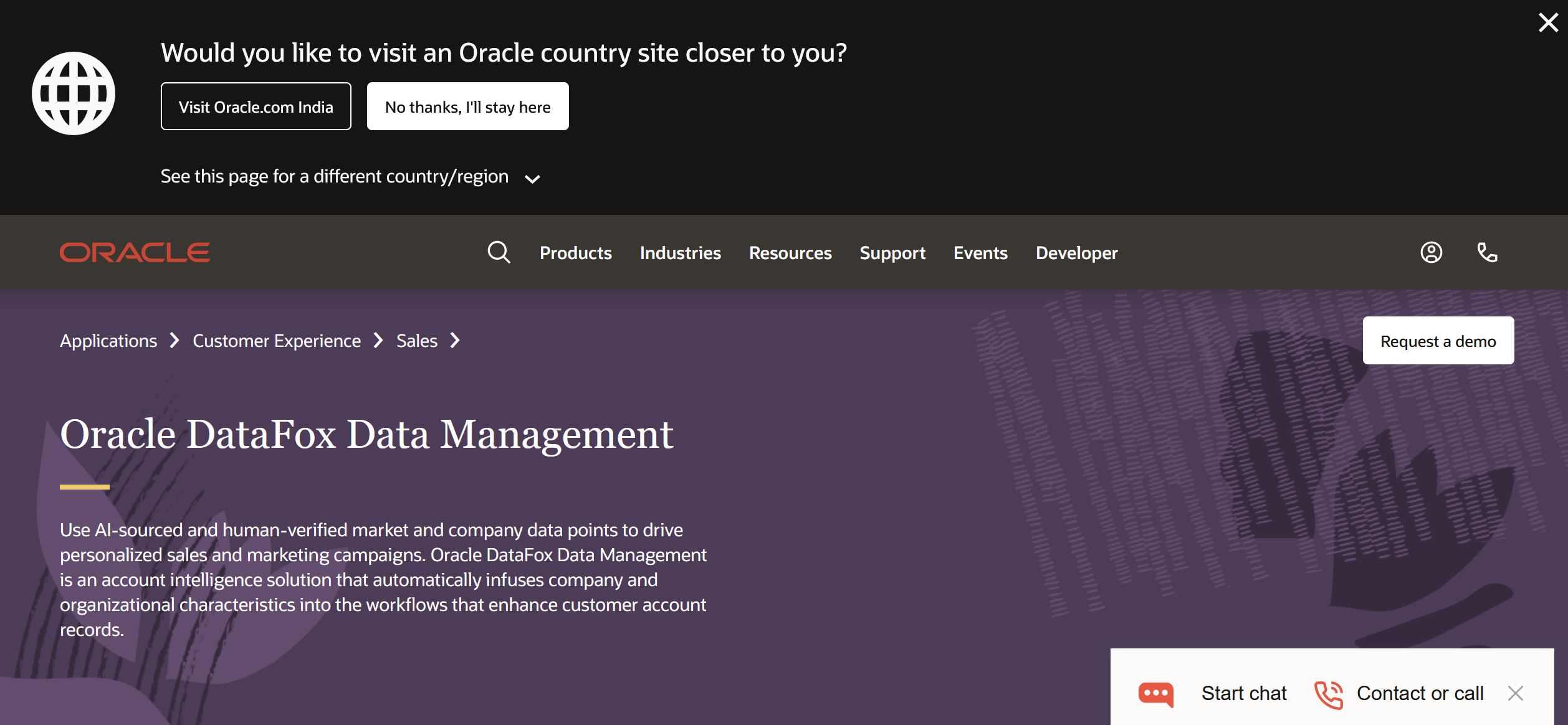Screen dimensions: 1568x725
Task: Click the Oracle DataFox Data Management heading
Action: [366, 434]
